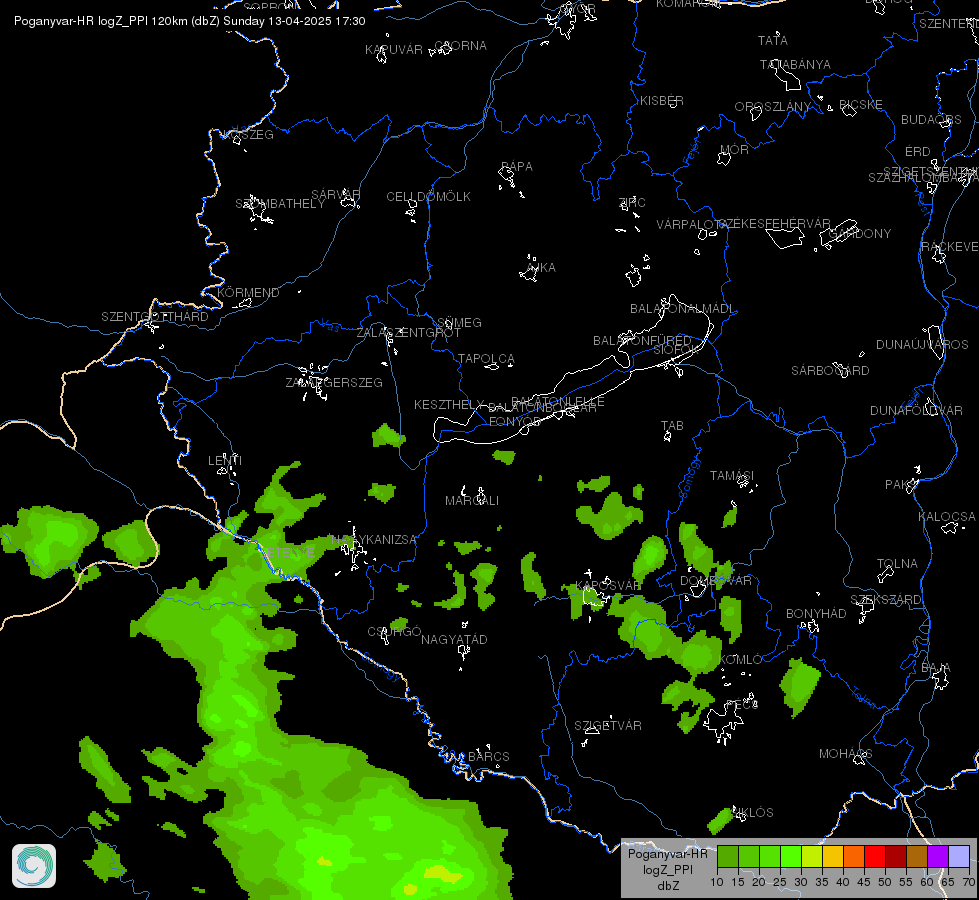Click the BICSKE city label

pos(860,105)
